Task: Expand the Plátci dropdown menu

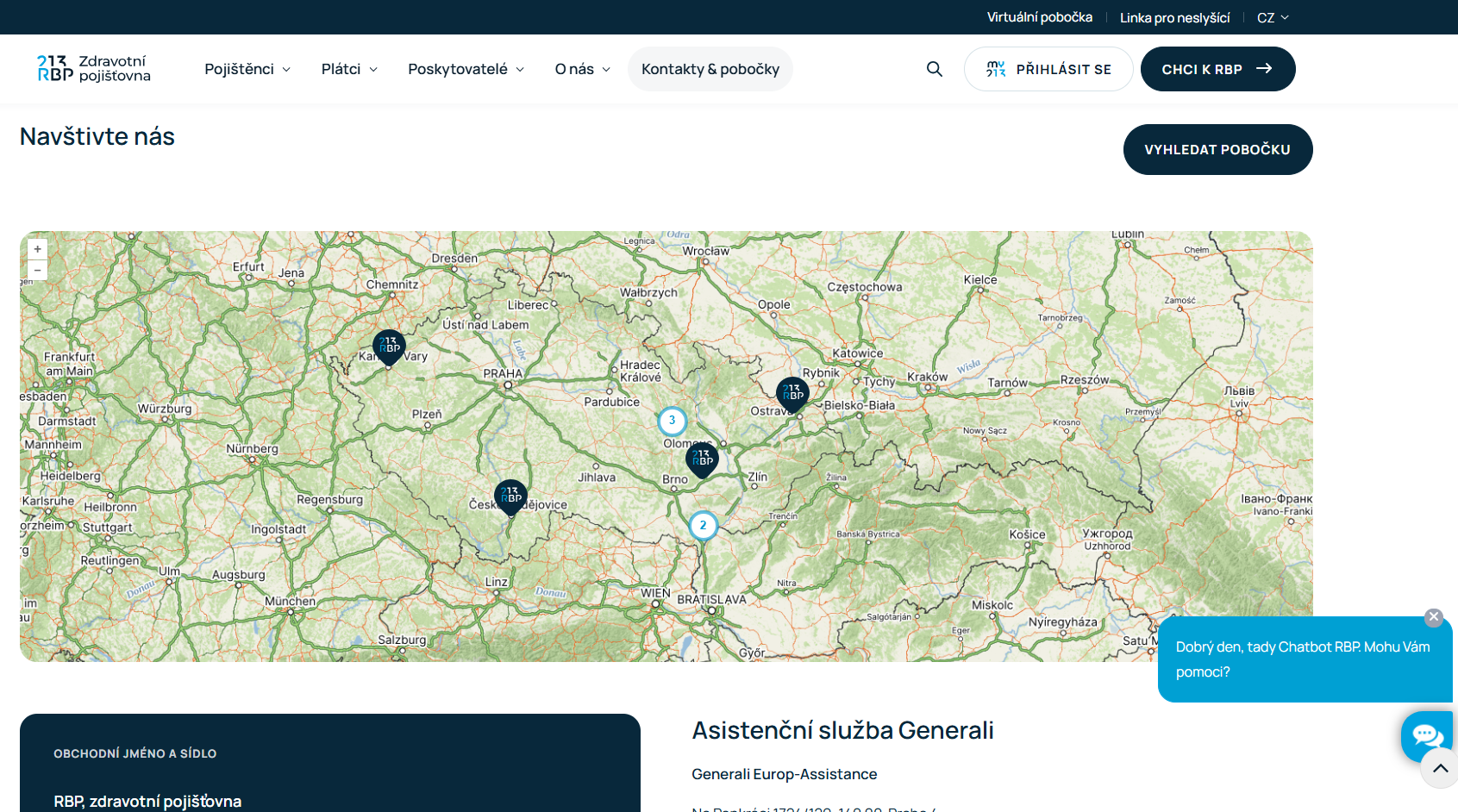Action: coord(349,69)
